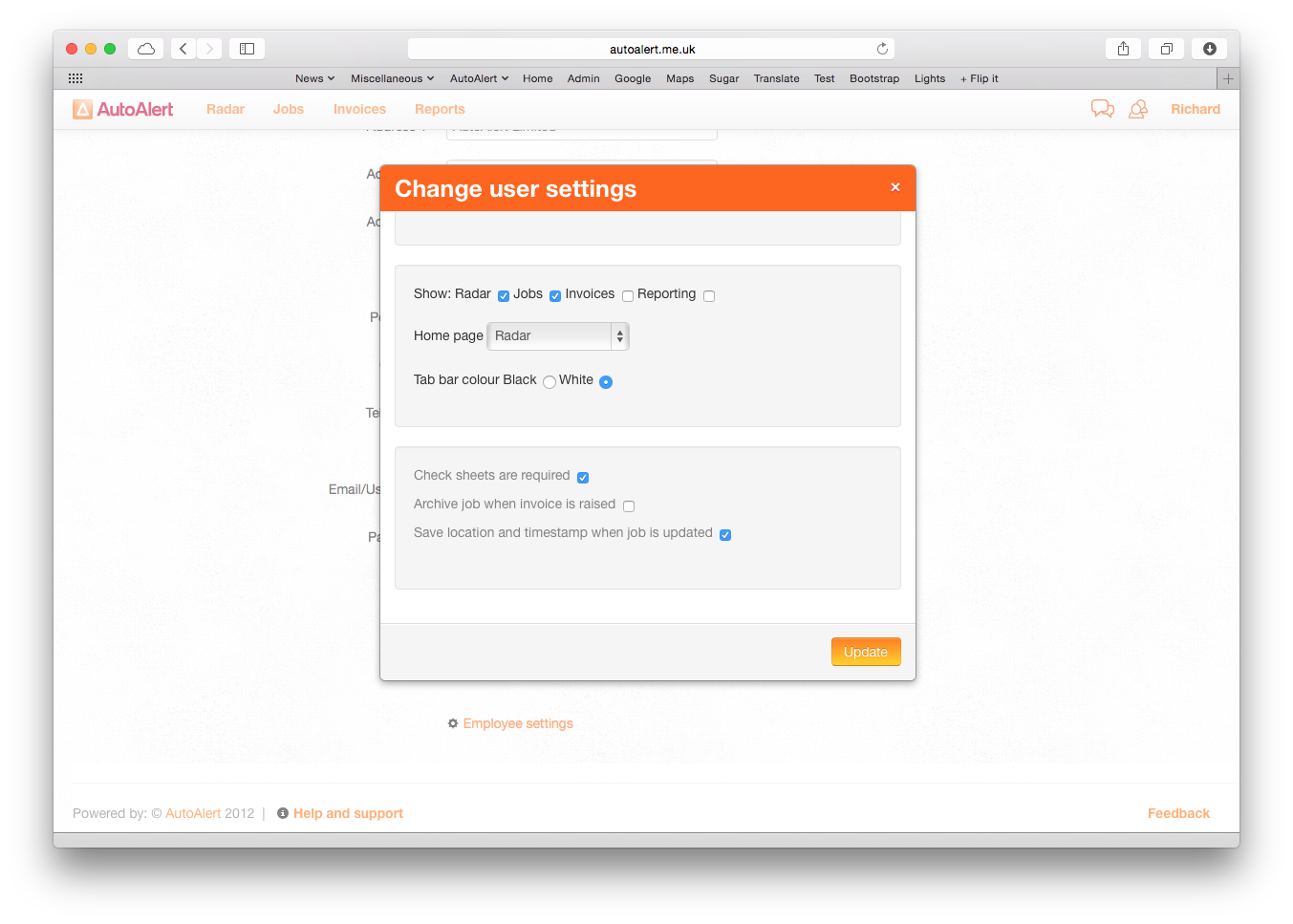Enable the Show Reporting checkbox
The image size is (1293, 924).
(709, 296)
